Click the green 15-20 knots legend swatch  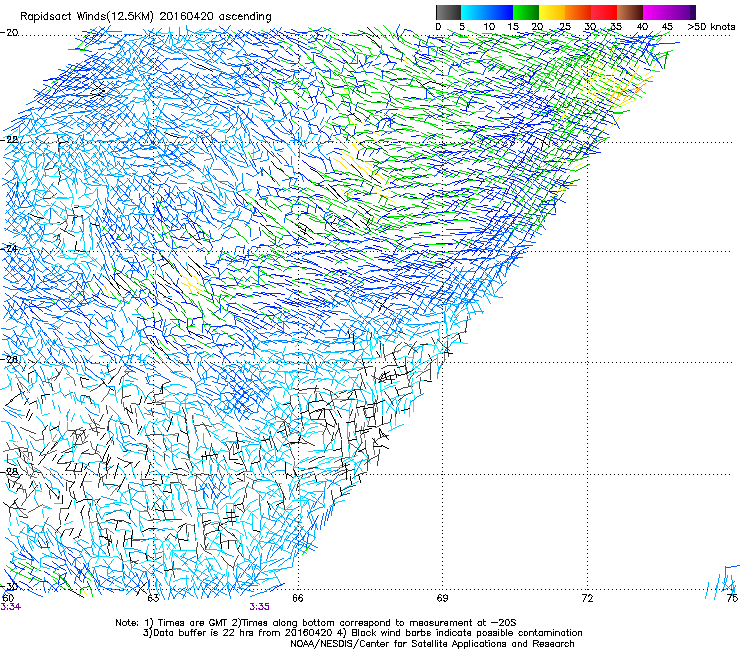click(x=526, y=12)
